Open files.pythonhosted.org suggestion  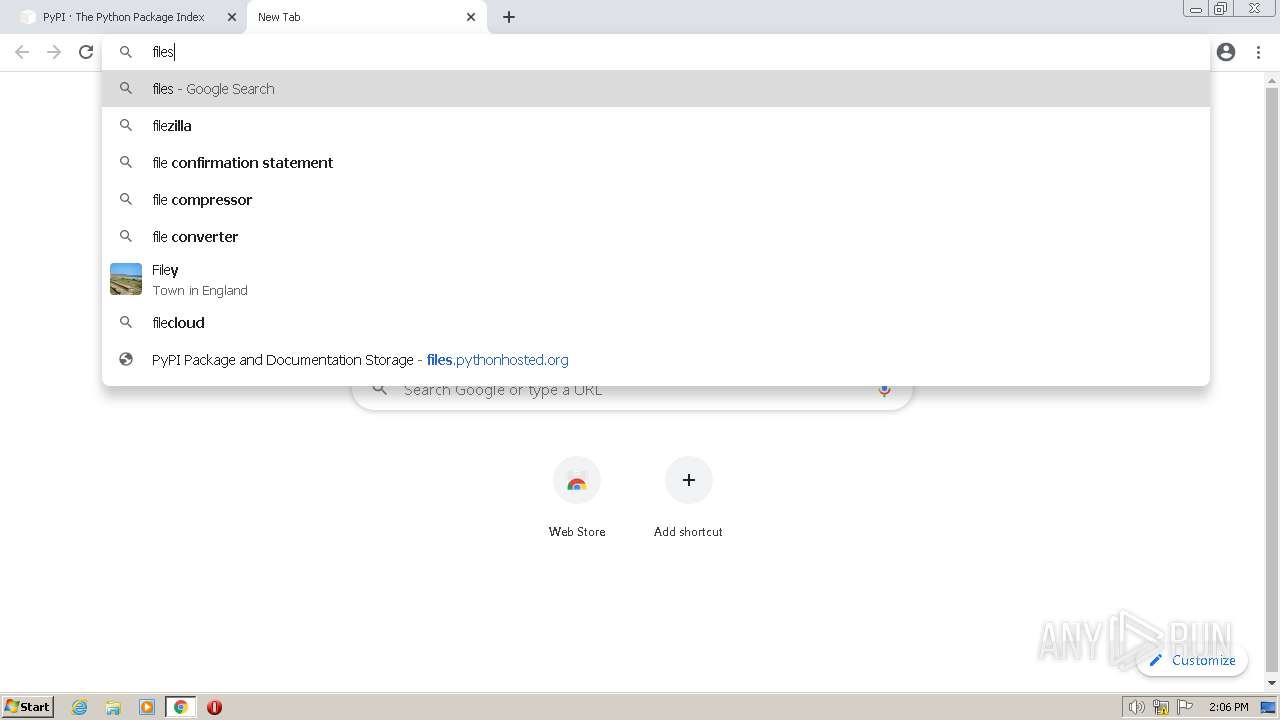(655, 360)
